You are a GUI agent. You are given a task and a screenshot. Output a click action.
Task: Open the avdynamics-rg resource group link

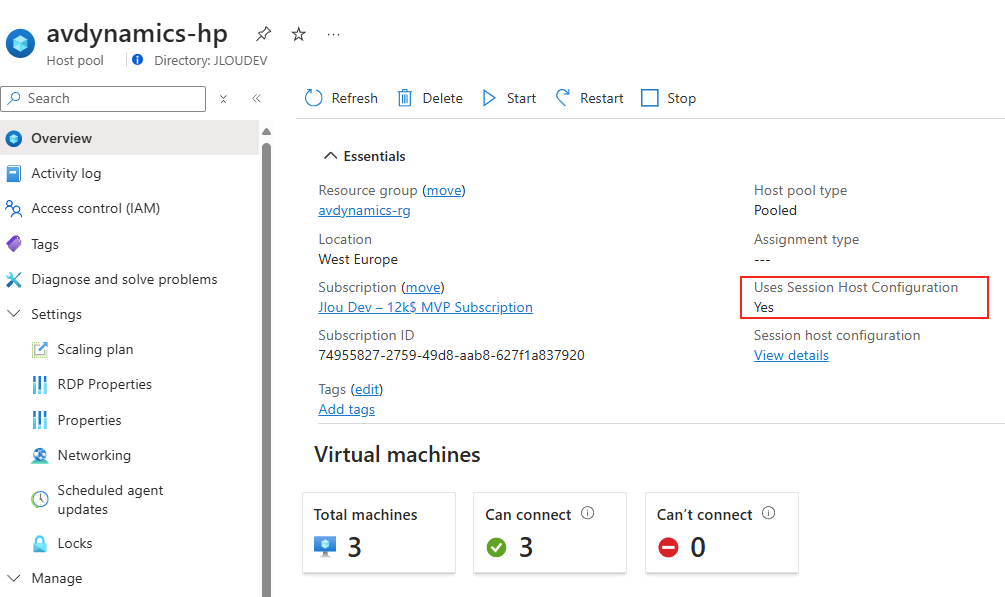pos(364,210)
